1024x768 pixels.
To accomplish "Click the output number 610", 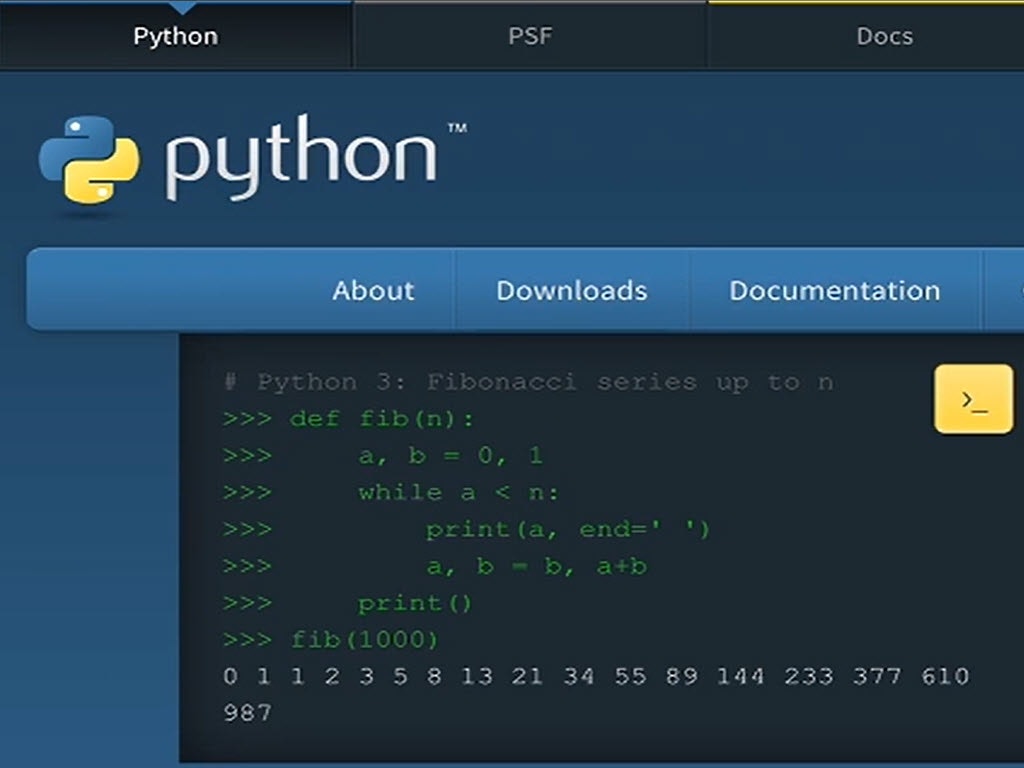I will click(945, 676).
